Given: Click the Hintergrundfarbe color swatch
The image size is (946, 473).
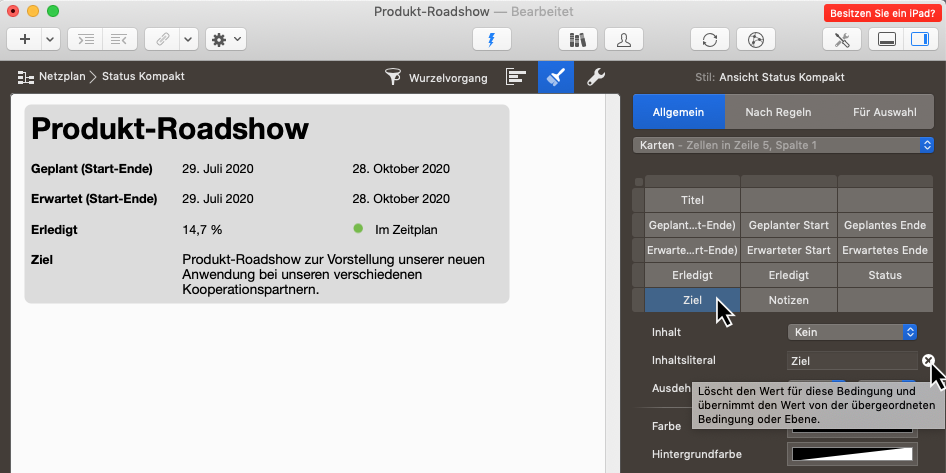Looking at the screenshot, I should tap(852, 454).
